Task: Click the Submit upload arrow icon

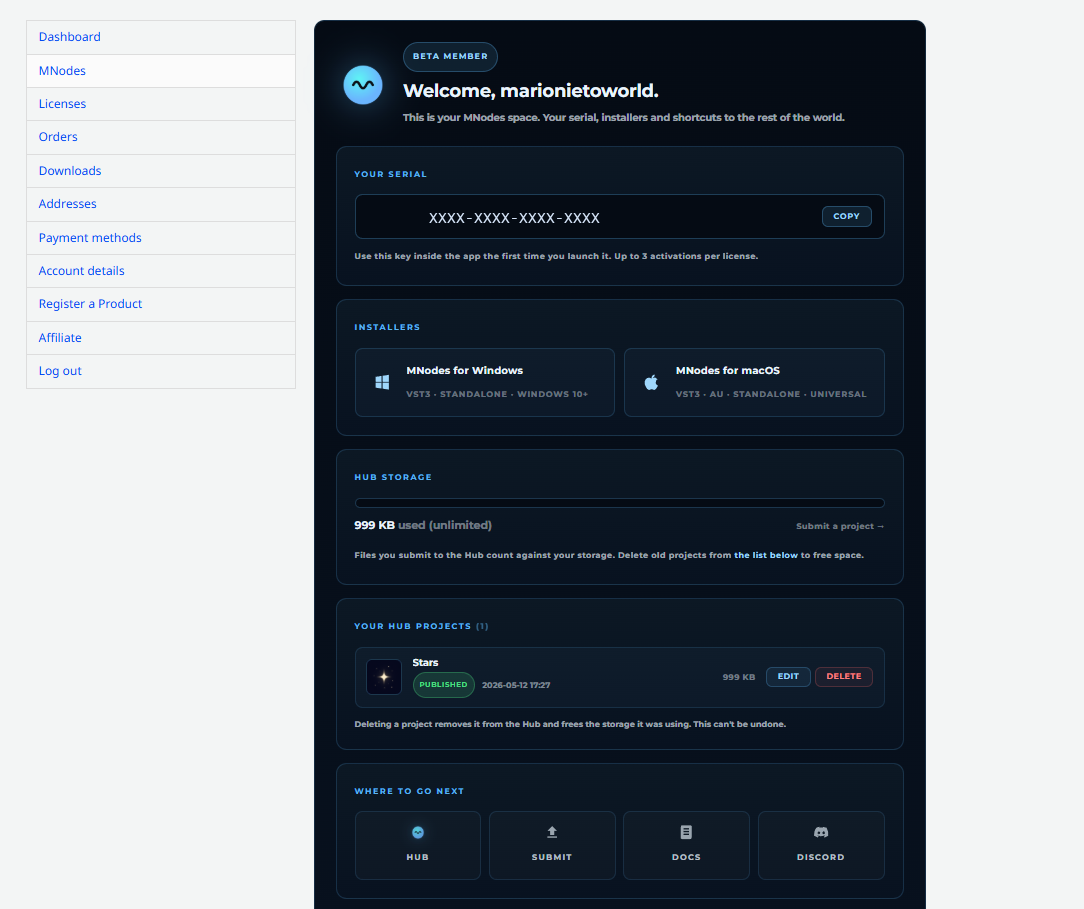Action: (x=552, y=832)
